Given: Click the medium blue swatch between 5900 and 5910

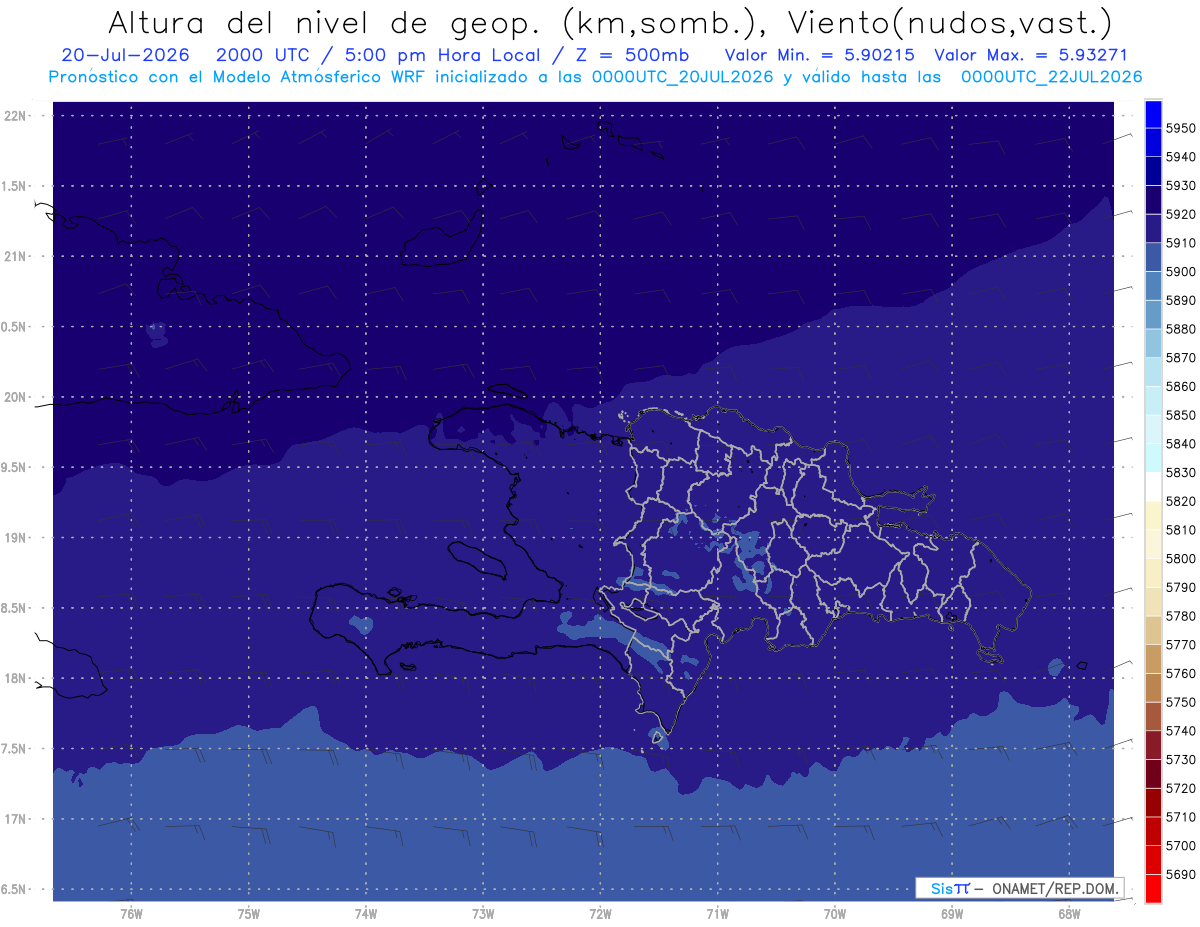Looking at the screenshot, I should click(x=1152, y=257).
